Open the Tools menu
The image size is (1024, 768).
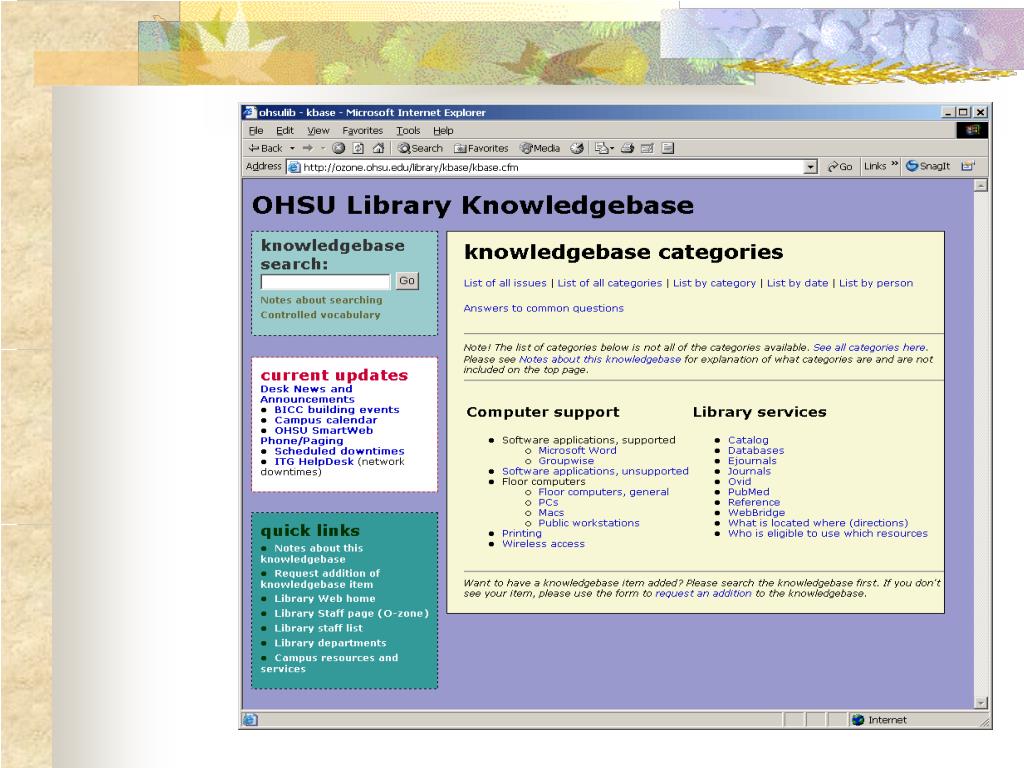[x=408, y=131]
